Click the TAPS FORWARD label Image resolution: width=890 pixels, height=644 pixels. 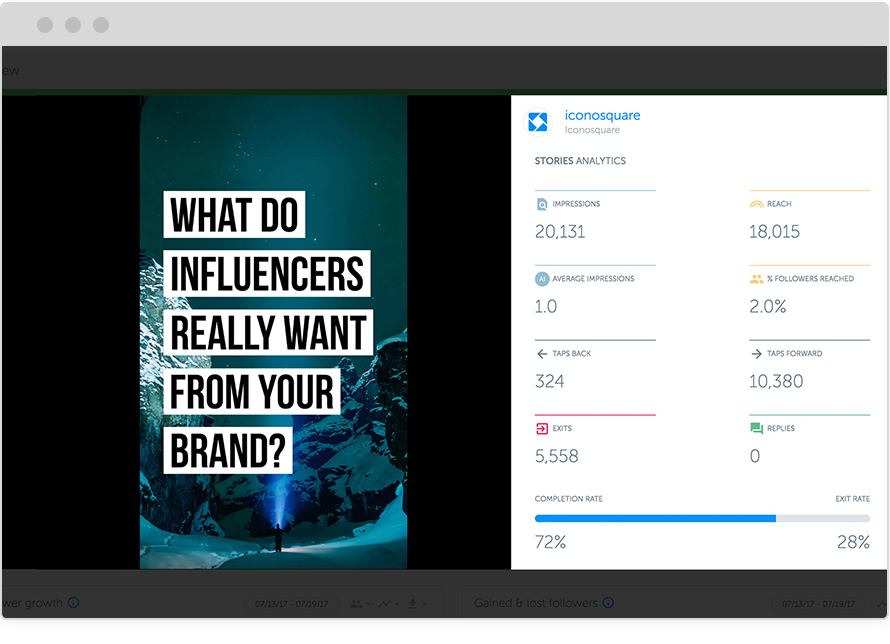click(x=794, y=353)
